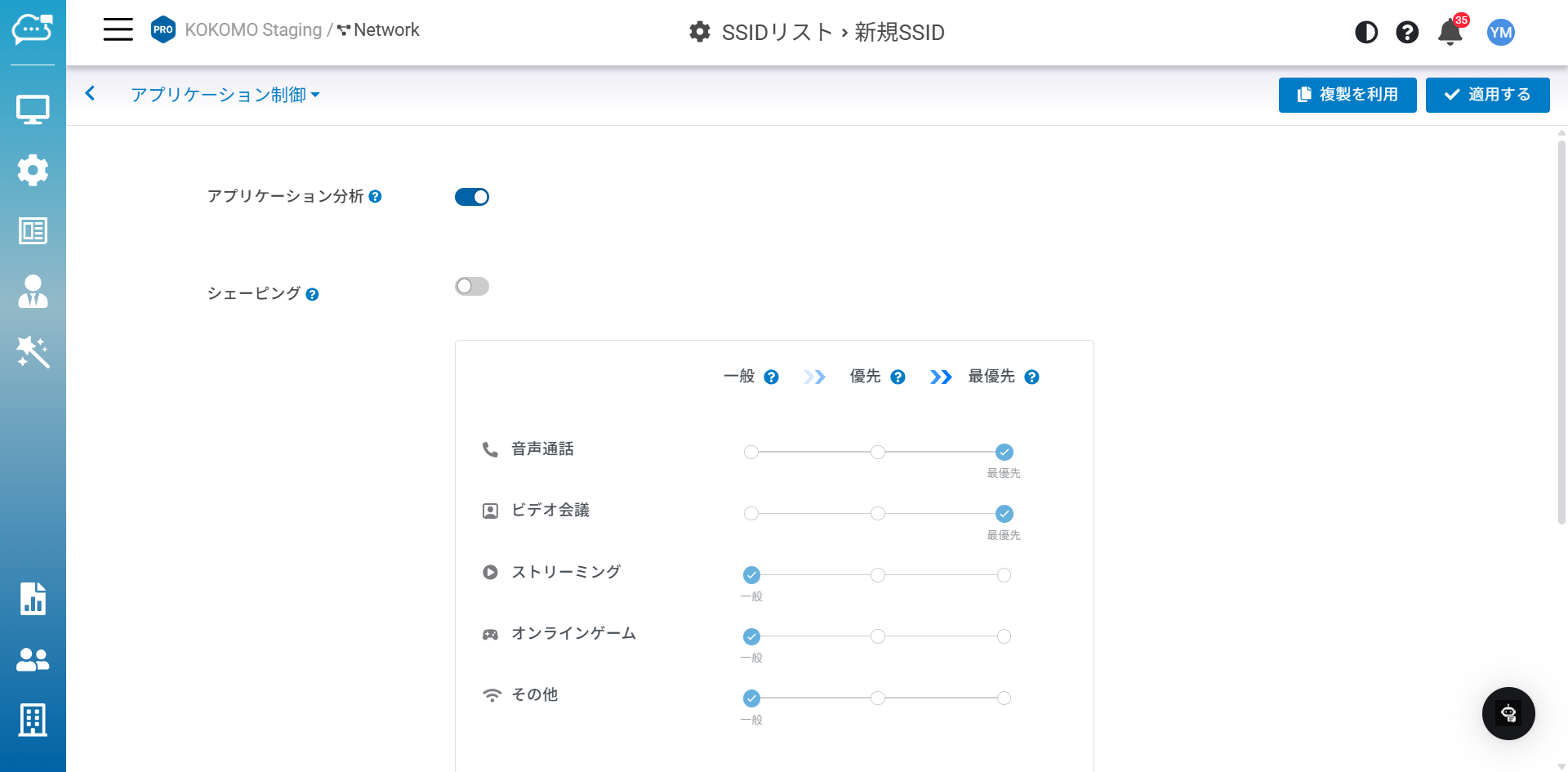Set 音声通話 slider to 優先 midpoint
The image size is (1568, 772).
[x=877, y=452]
